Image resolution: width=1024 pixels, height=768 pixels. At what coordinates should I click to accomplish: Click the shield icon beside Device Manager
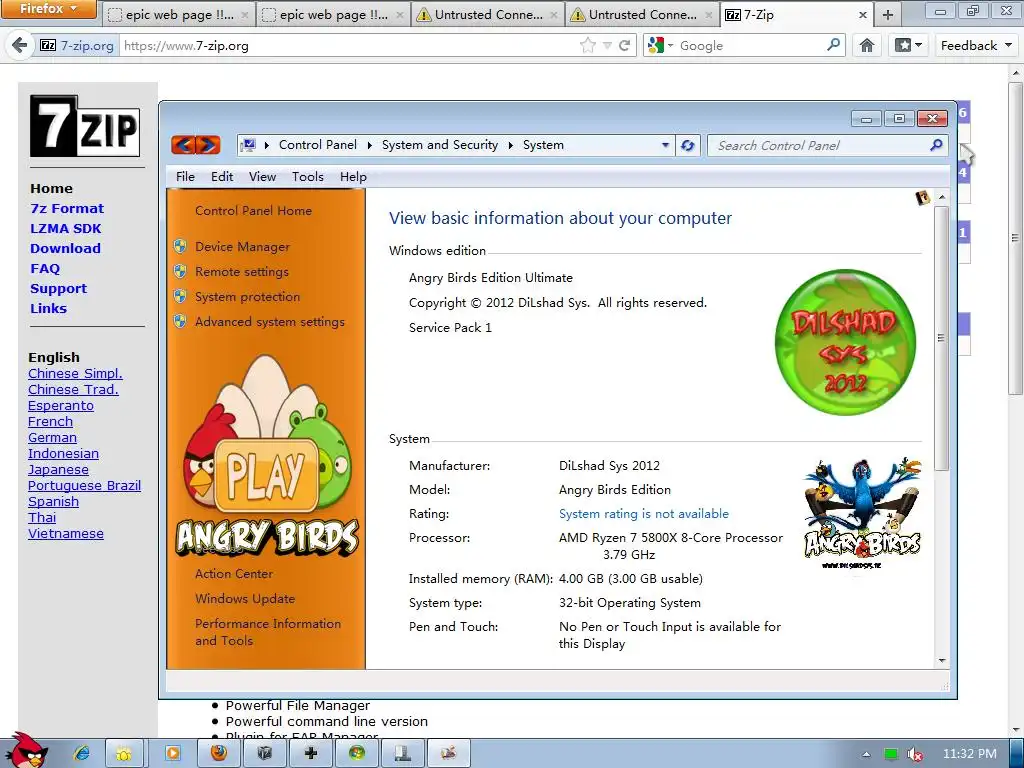point(180,246)
